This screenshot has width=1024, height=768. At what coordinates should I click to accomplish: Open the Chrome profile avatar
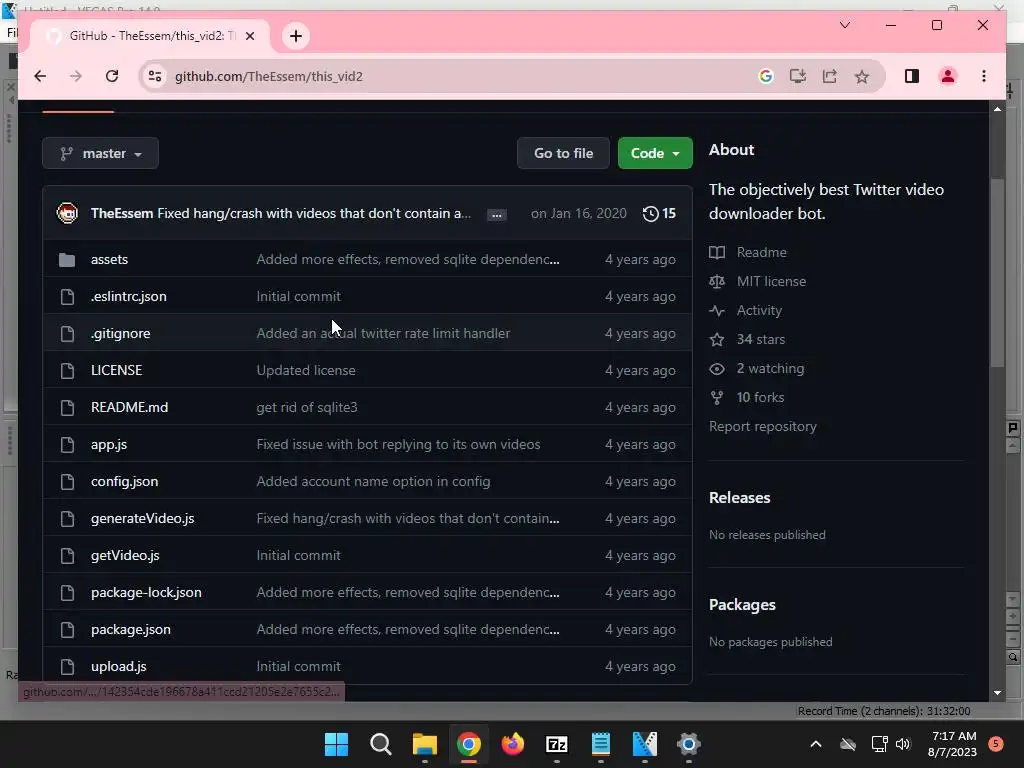pyautogui.click(x=948, y=76)
